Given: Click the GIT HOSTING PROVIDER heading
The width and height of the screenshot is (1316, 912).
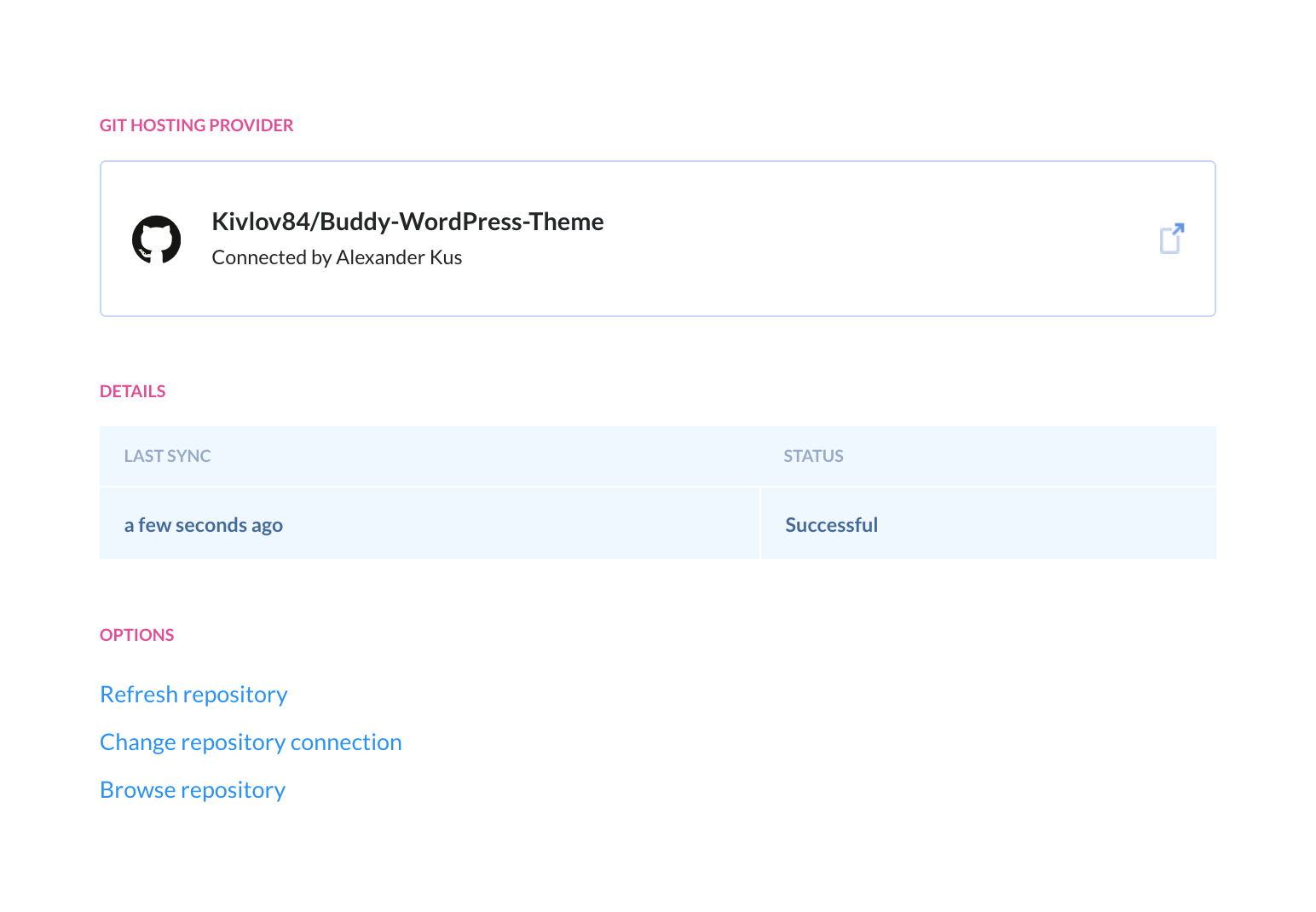Looking at the screenshot, I should pyautogui.click(x=196, y=125).
